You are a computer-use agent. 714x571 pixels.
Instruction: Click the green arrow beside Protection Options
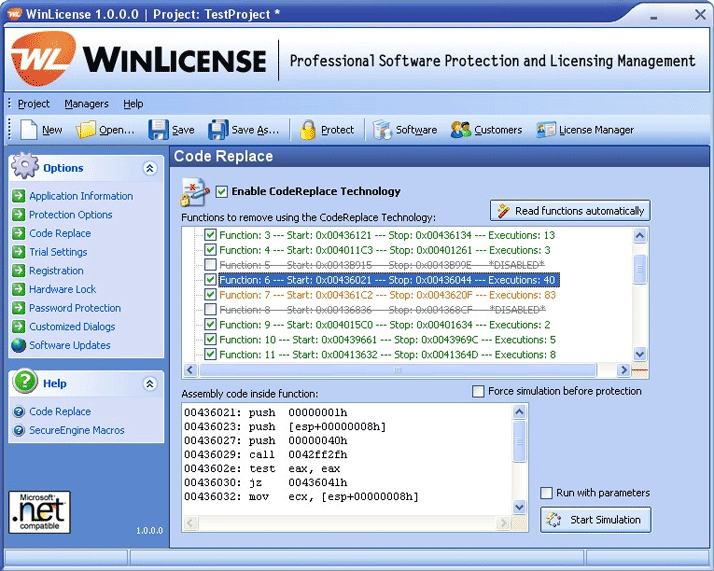(19, 214)
